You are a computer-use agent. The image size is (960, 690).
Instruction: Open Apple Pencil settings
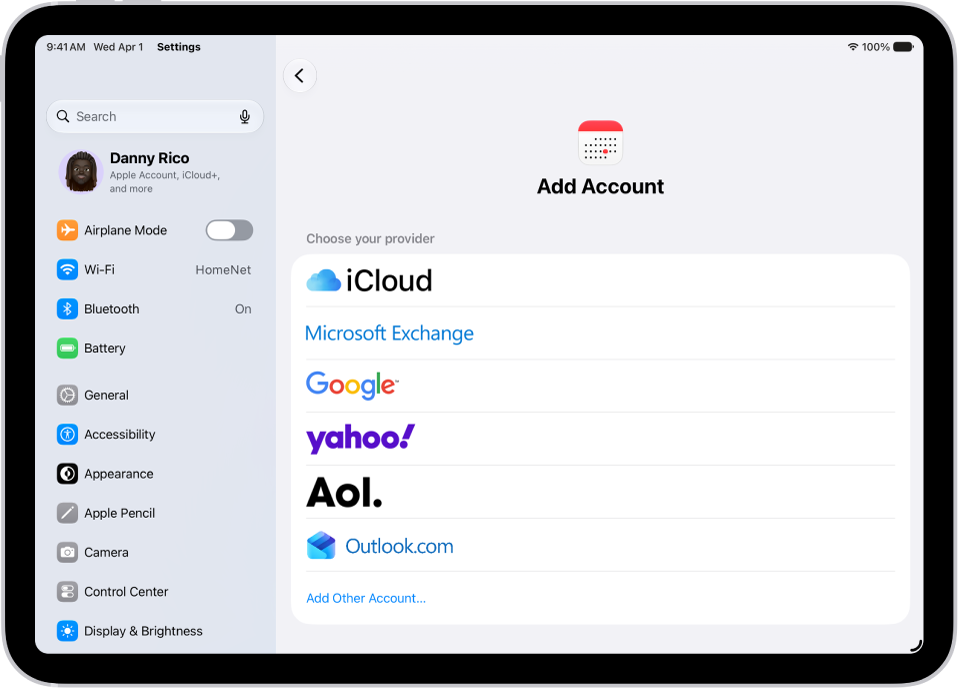pyautogui.click(x=154, y=513)
